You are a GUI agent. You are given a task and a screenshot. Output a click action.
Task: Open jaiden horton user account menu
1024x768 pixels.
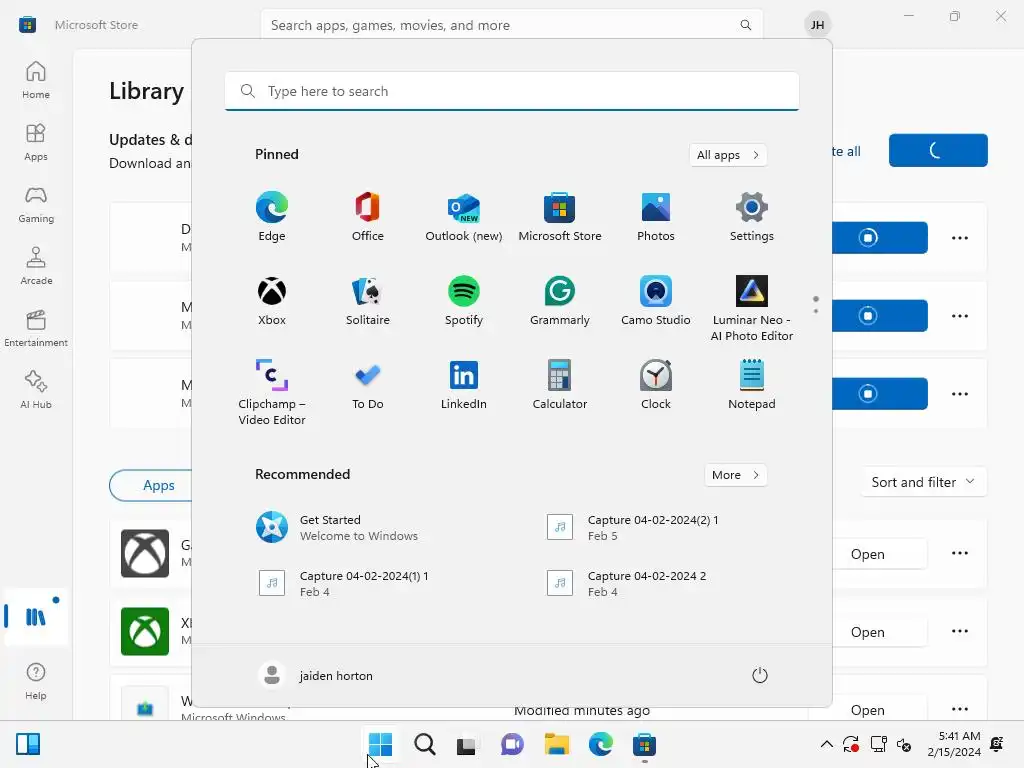click(x=316, y=675)
